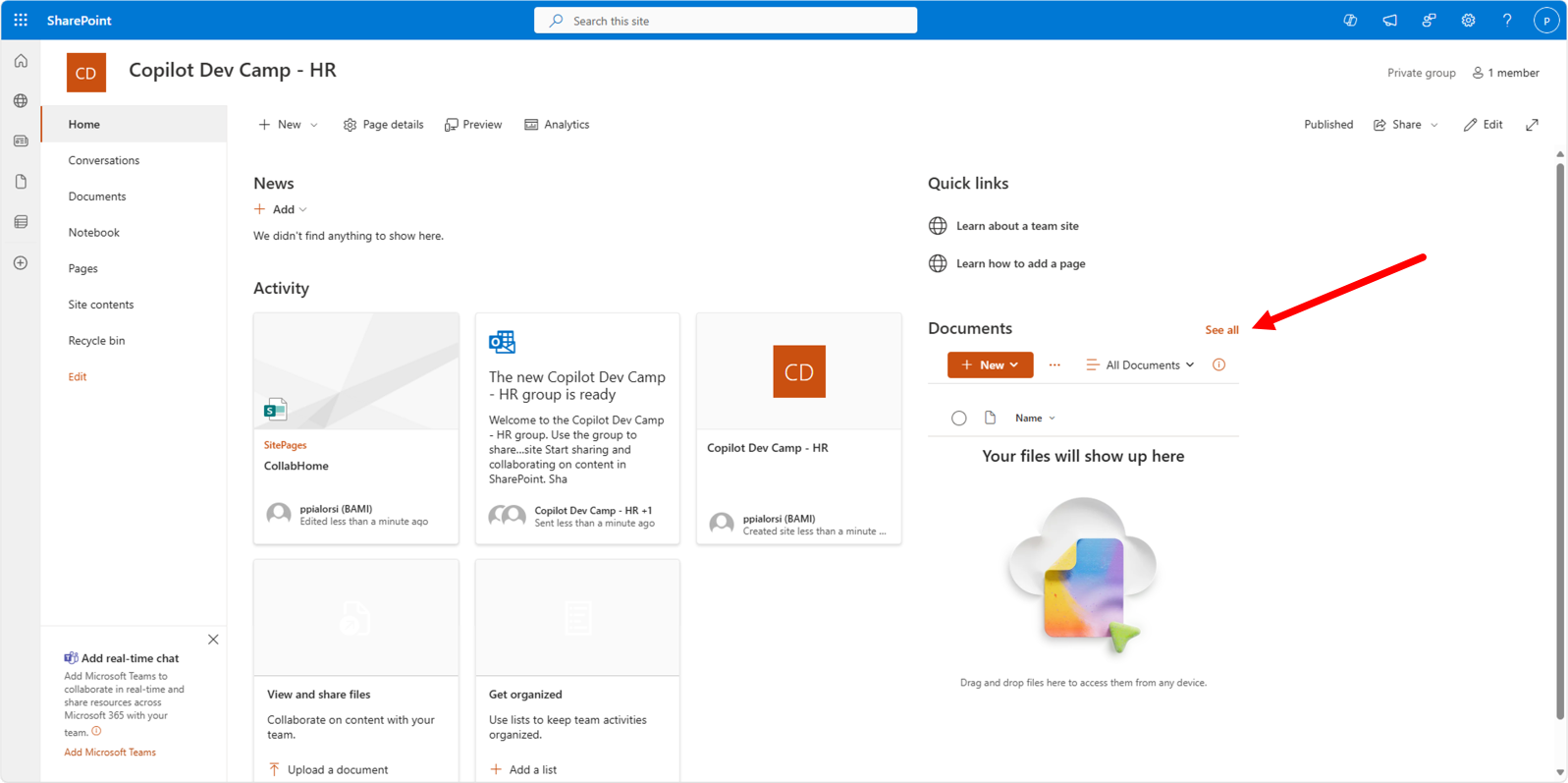This screenshot has height=783, width=1568.
Task: Click the Search this site field
Action: [x=726, y=21]
